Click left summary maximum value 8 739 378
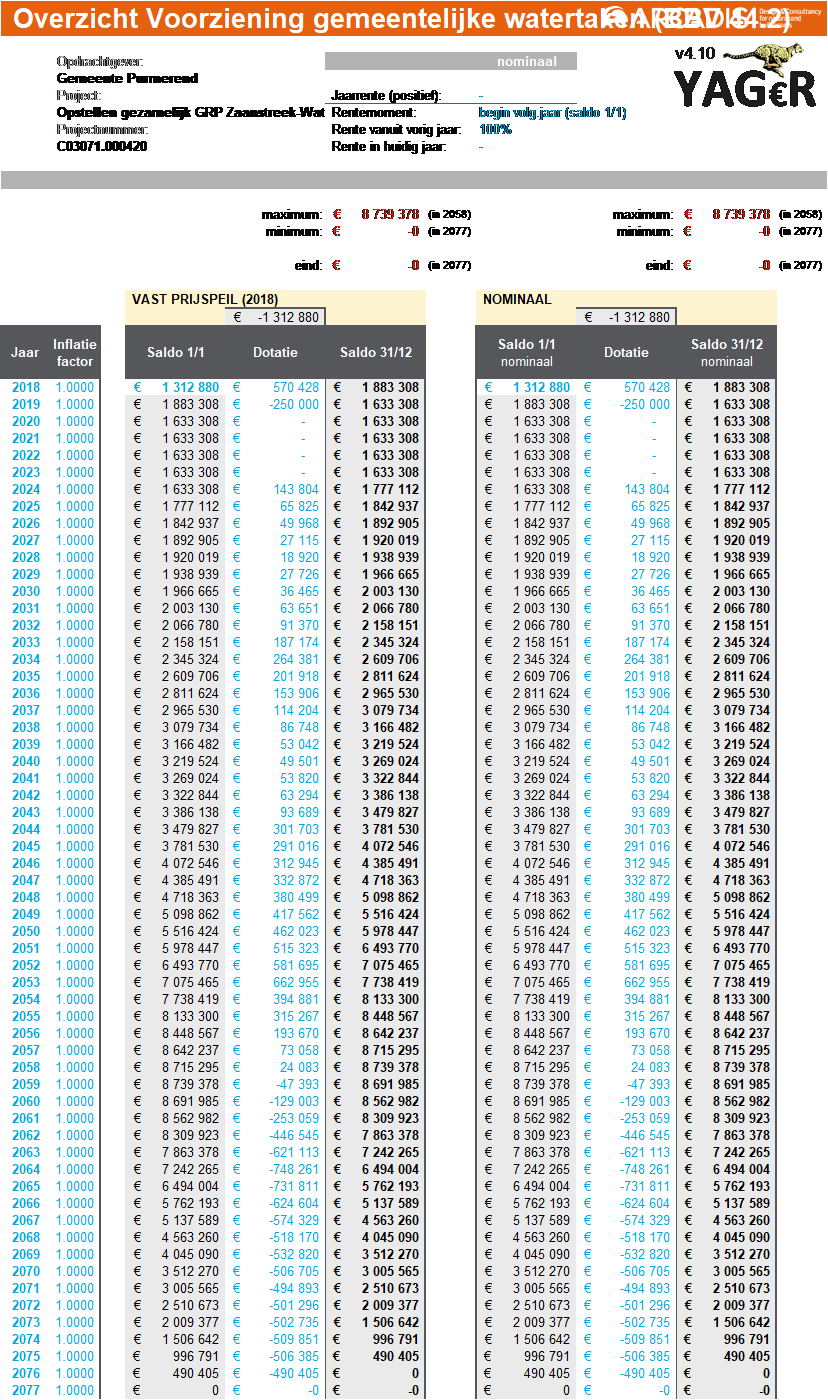This screenshot has width=828, height=1400. 390,214
